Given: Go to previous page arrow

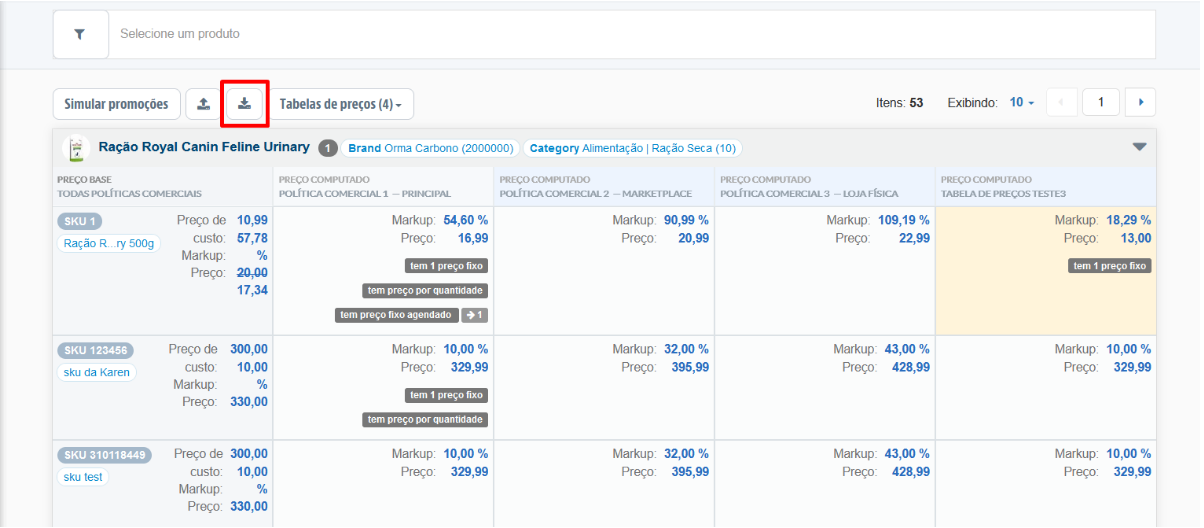Looking at the screenshot, I should (x=1061, y=102).
